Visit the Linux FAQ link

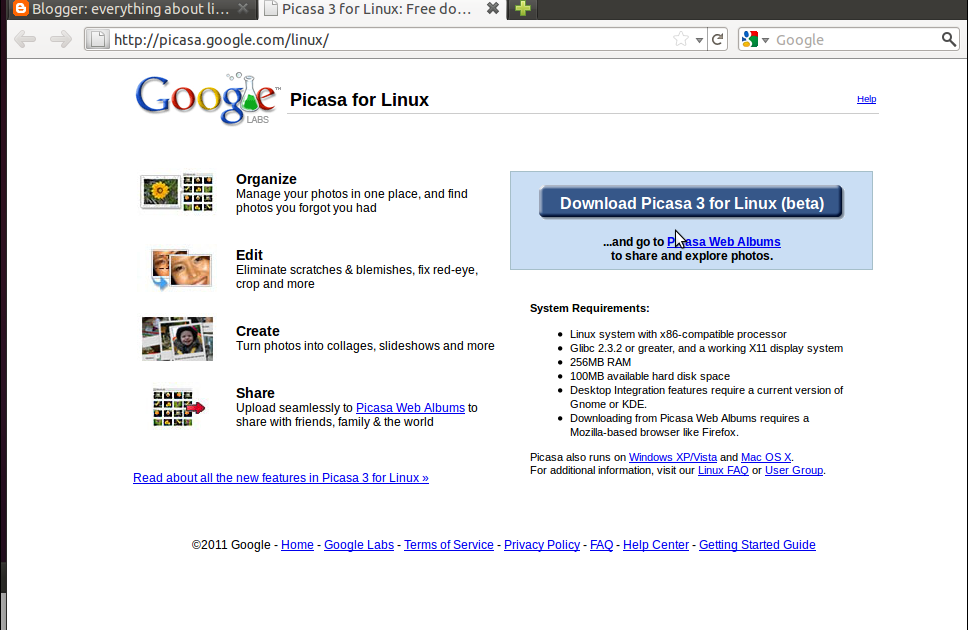tap(723, 470)
